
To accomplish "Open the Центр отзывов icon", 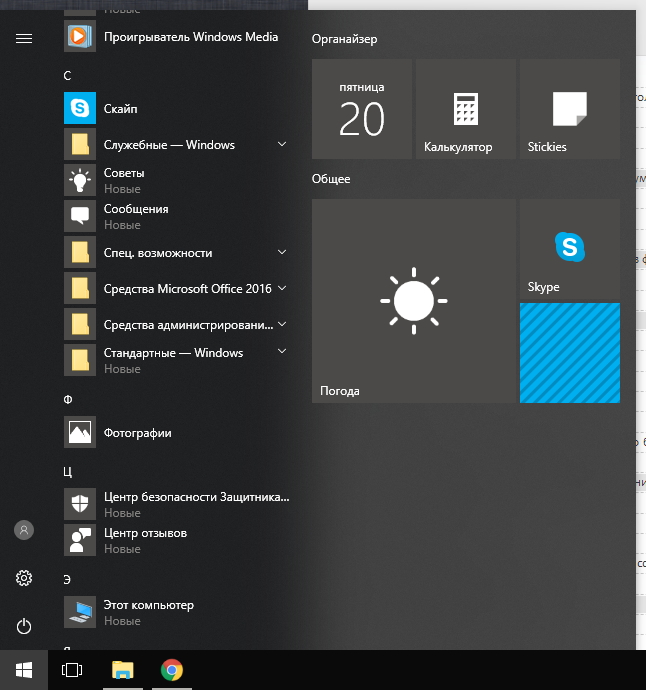I will tap(80, 540).
